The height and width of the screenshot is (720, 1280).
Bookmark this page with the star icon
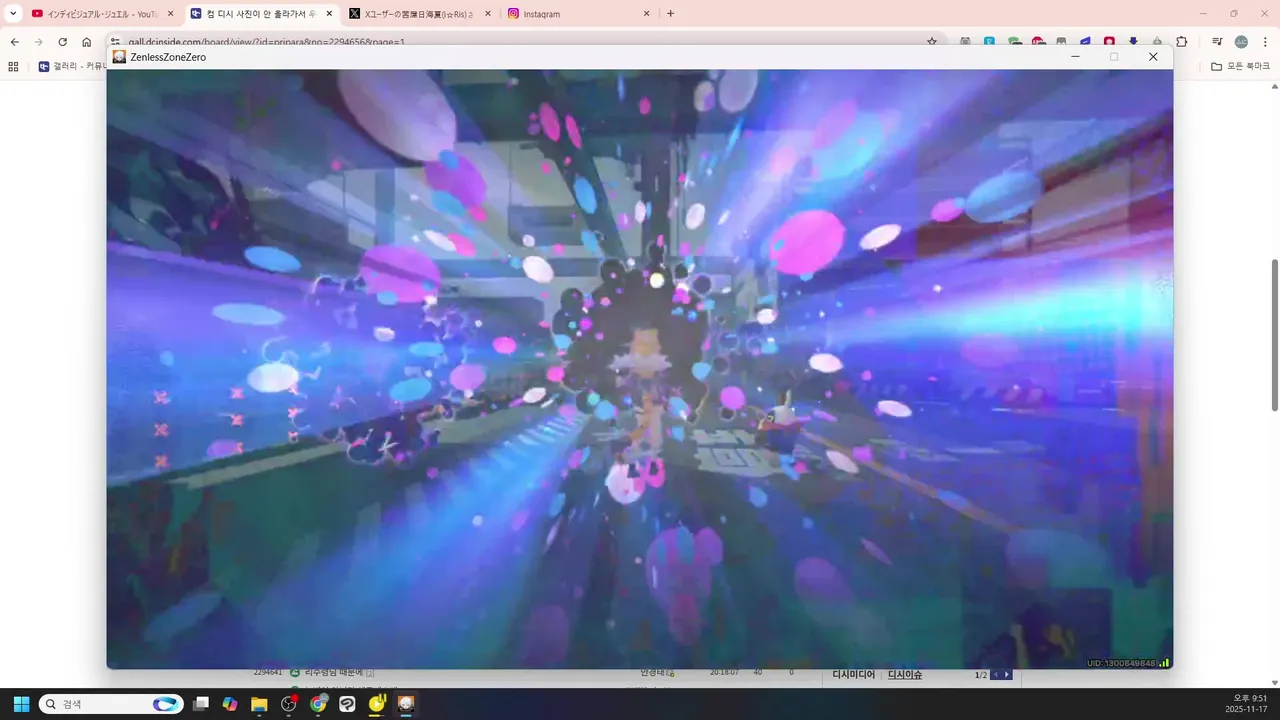(x=932, y=42)
